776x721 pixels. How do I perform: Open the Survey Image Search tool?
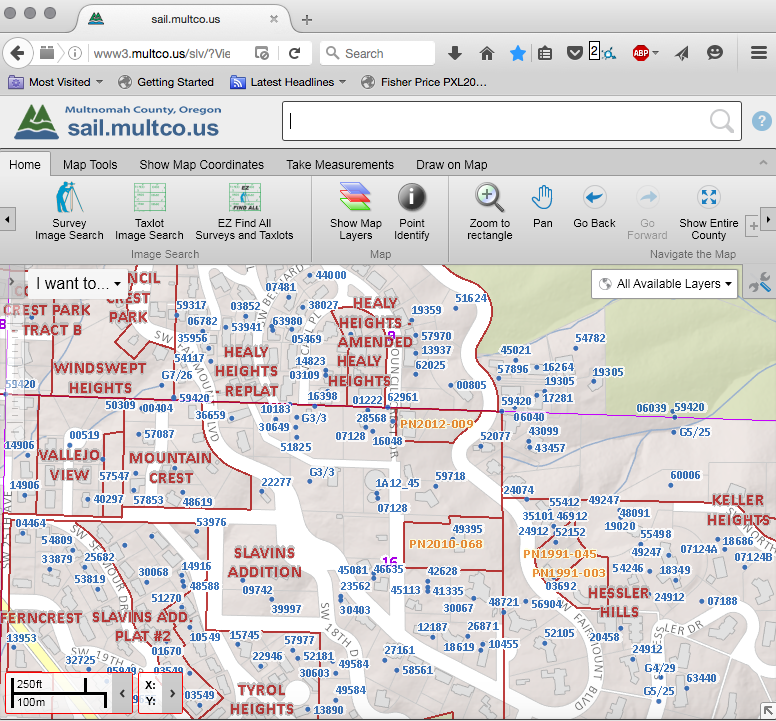[x=69, y=211]
